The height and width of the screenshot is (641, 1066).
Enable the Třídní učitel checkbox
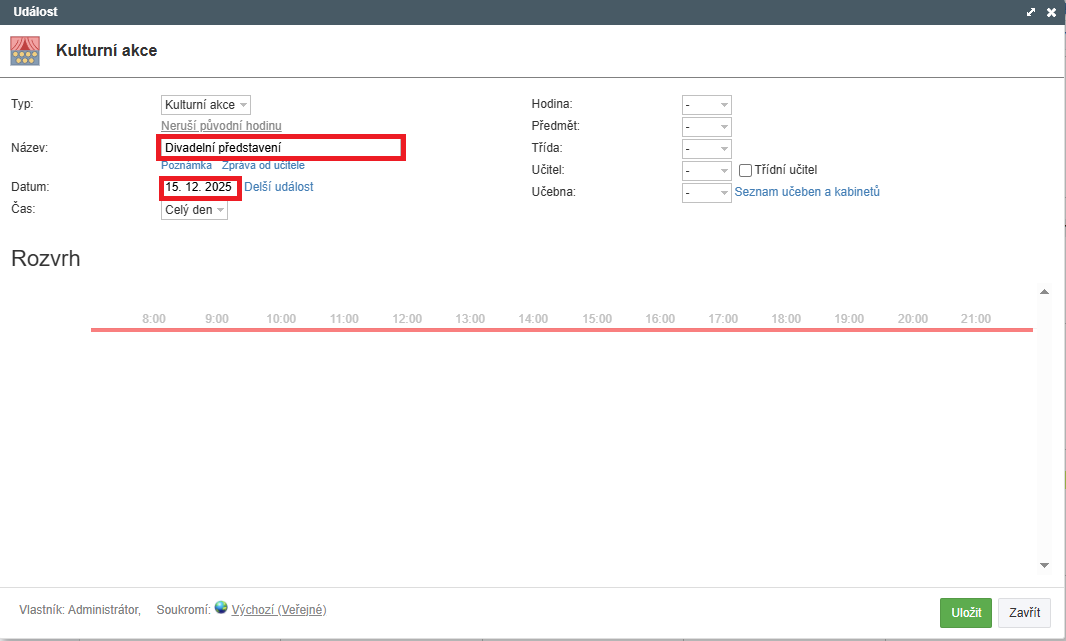(745, 170)
